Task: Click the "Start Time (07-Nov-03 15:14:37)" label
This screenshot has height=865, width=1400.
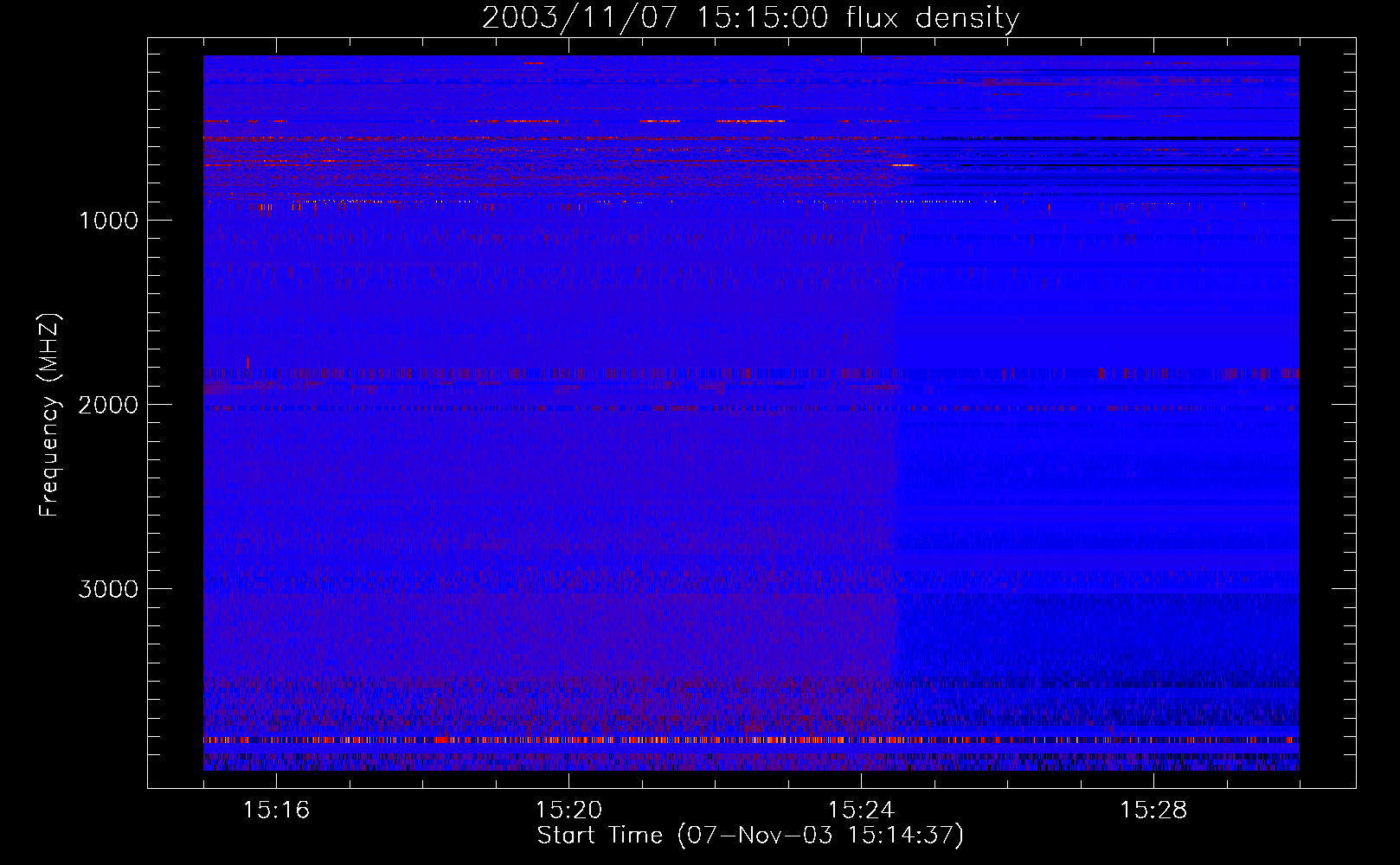Action: pyautogui.click(x=750, y=836)
